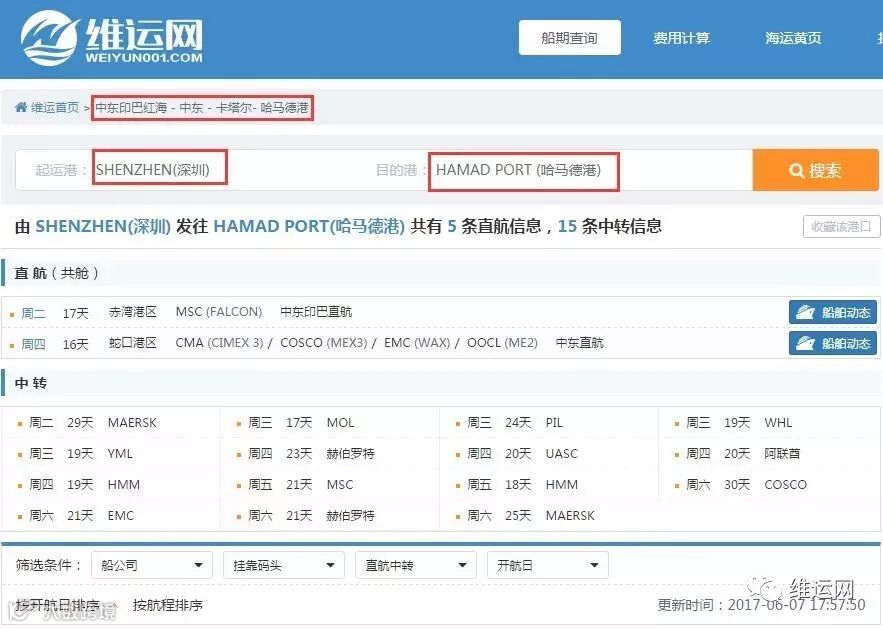This screenshot has height=628, width=883.
Task: Select EMC (WAX) carrier text
Action: click(417, 342)
